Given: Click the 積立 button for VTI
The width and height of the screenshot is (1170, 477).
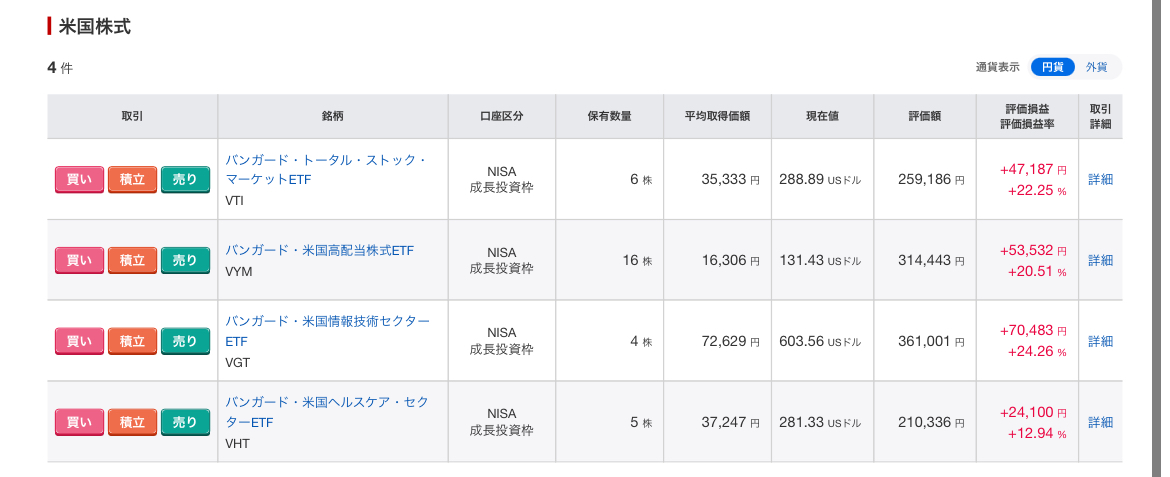Looking at the screenshot, I should pos(132,179).
